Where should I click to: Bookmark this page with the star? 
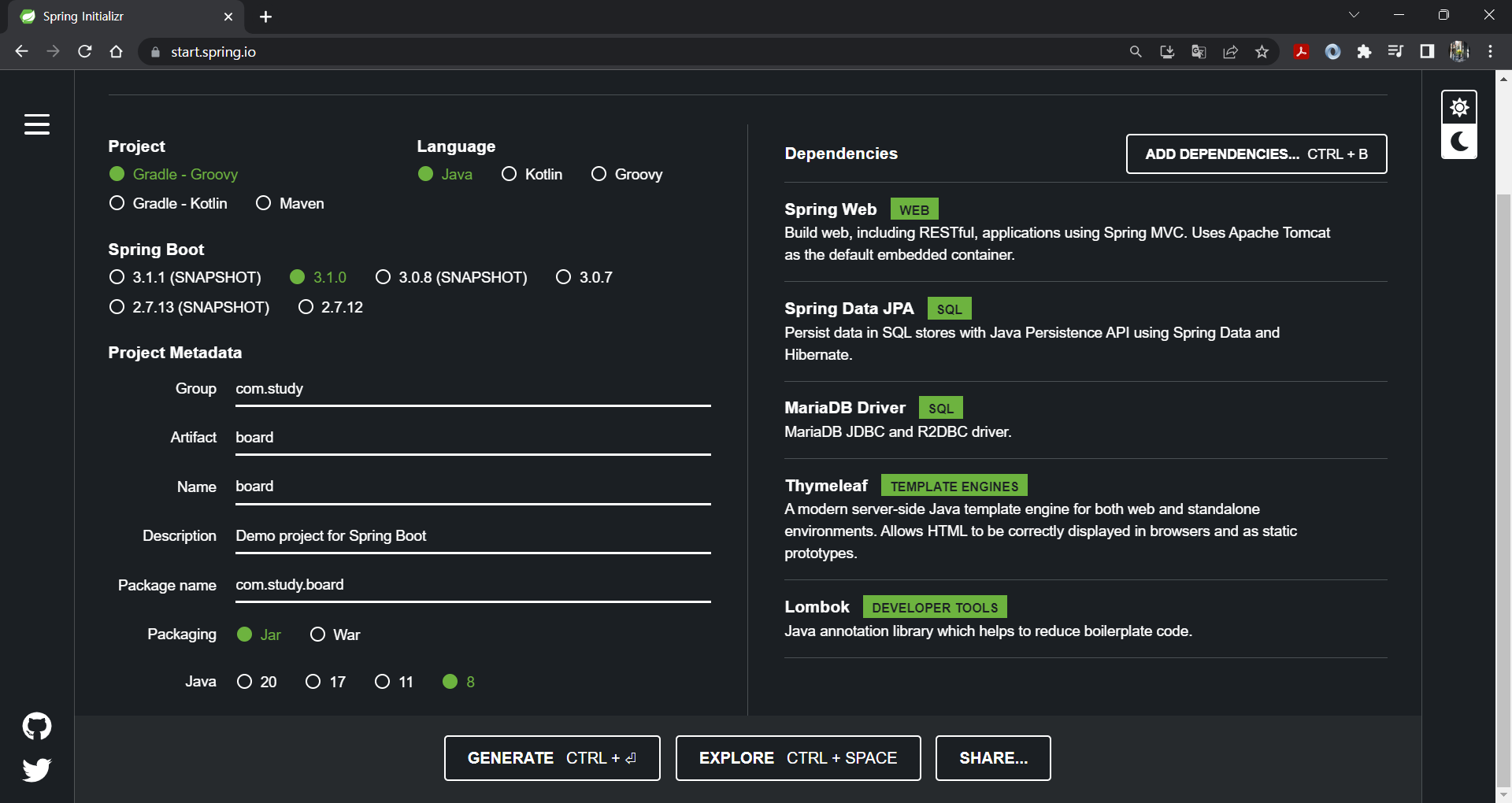(x=1262, y=51)
